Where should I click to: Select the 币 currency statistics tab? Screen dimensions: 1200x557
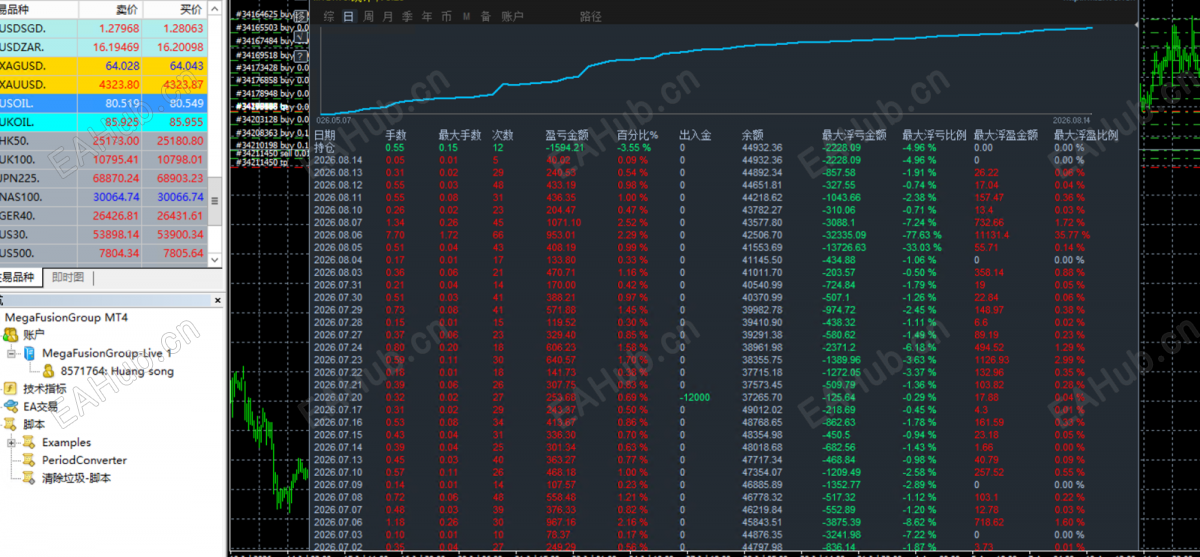(x=446, y=17)
